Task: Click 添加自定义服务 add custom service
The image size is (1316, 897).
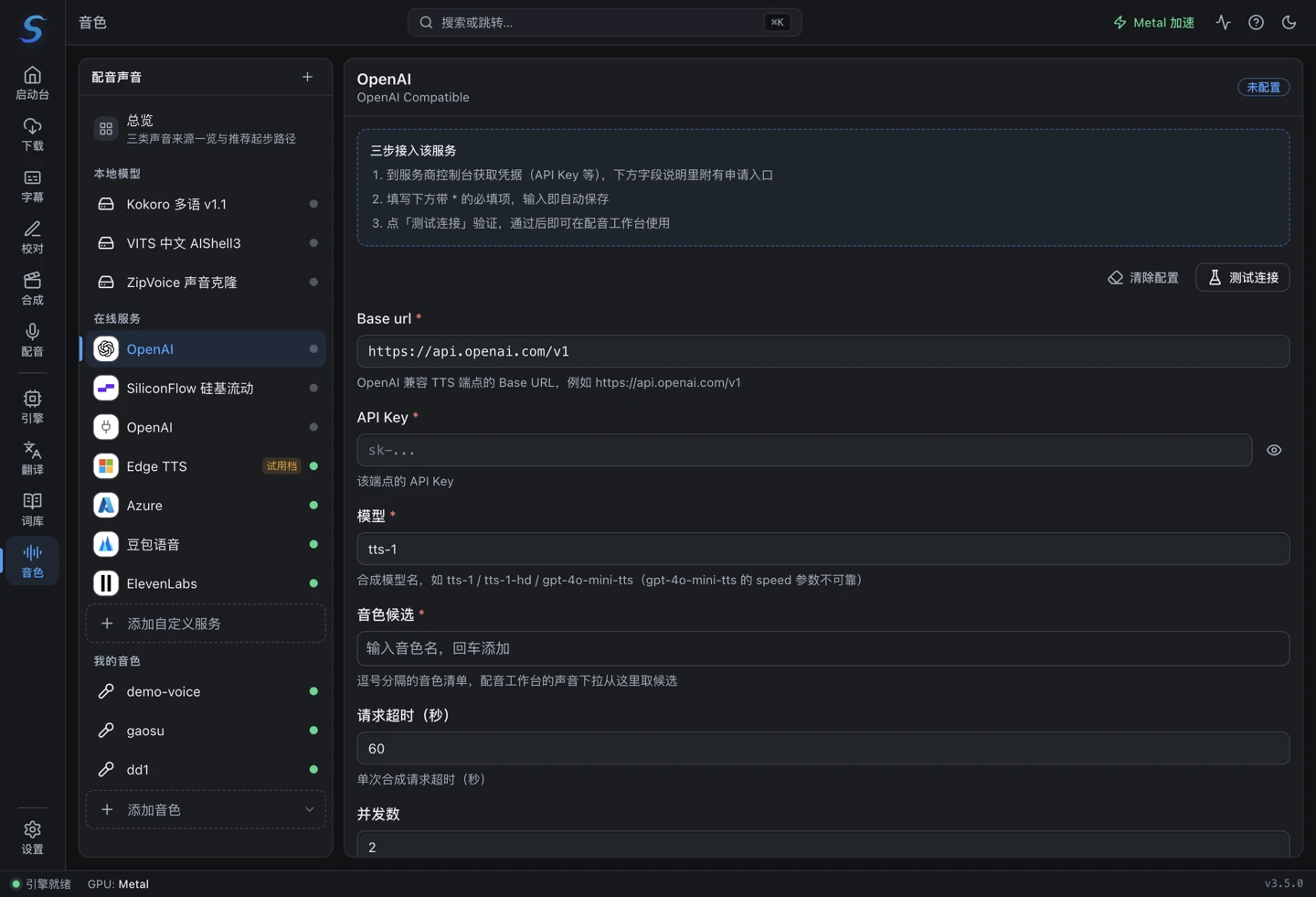Action: click(x=207, y=624)
